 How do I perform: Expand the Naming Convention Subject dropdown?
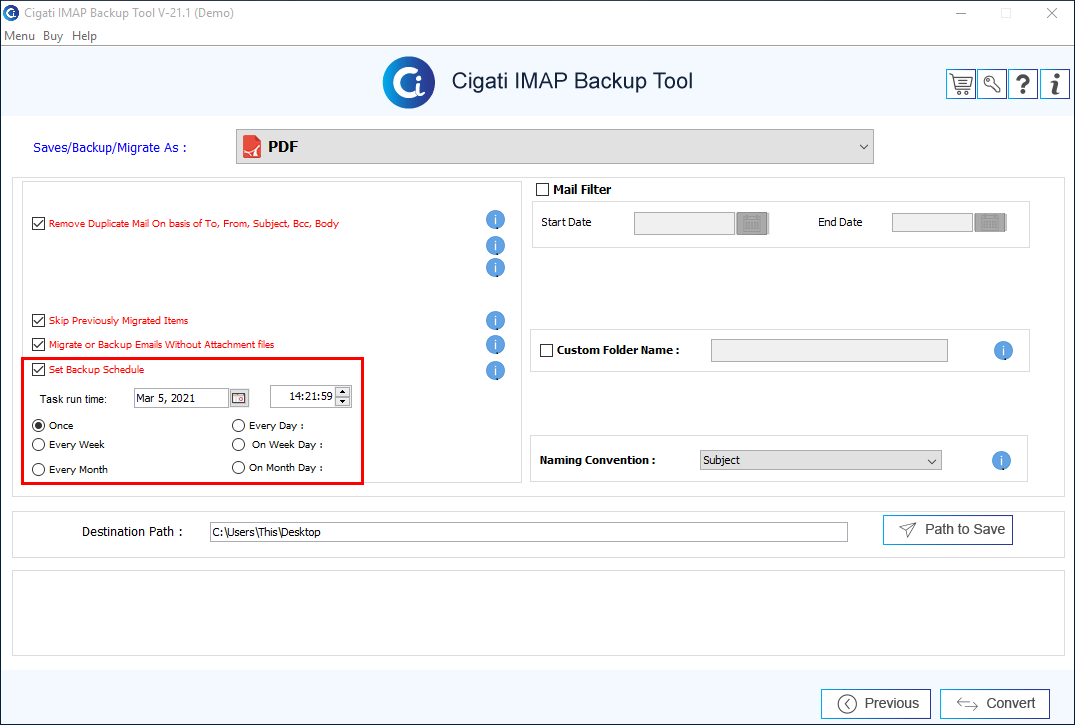click(821, 460)
